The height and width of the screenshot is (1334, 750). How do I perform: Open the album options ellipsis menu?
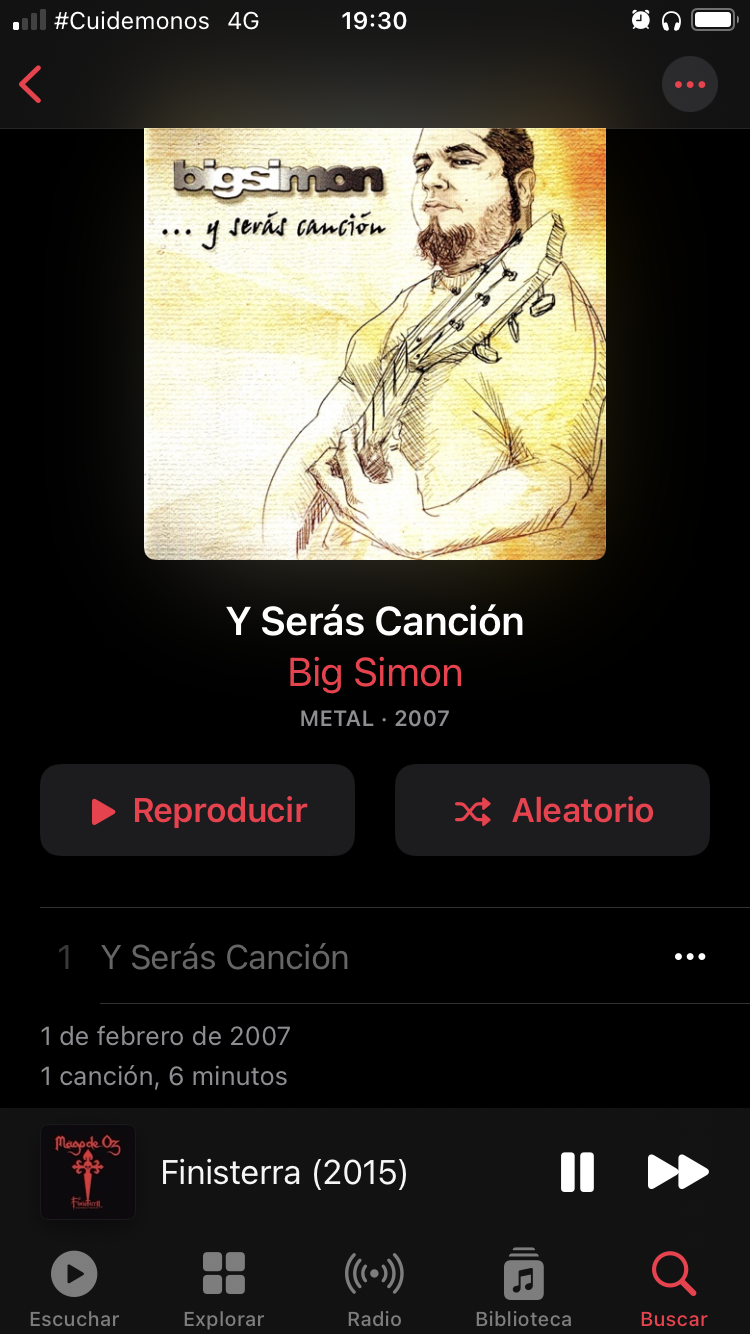[x=690, y=84]
